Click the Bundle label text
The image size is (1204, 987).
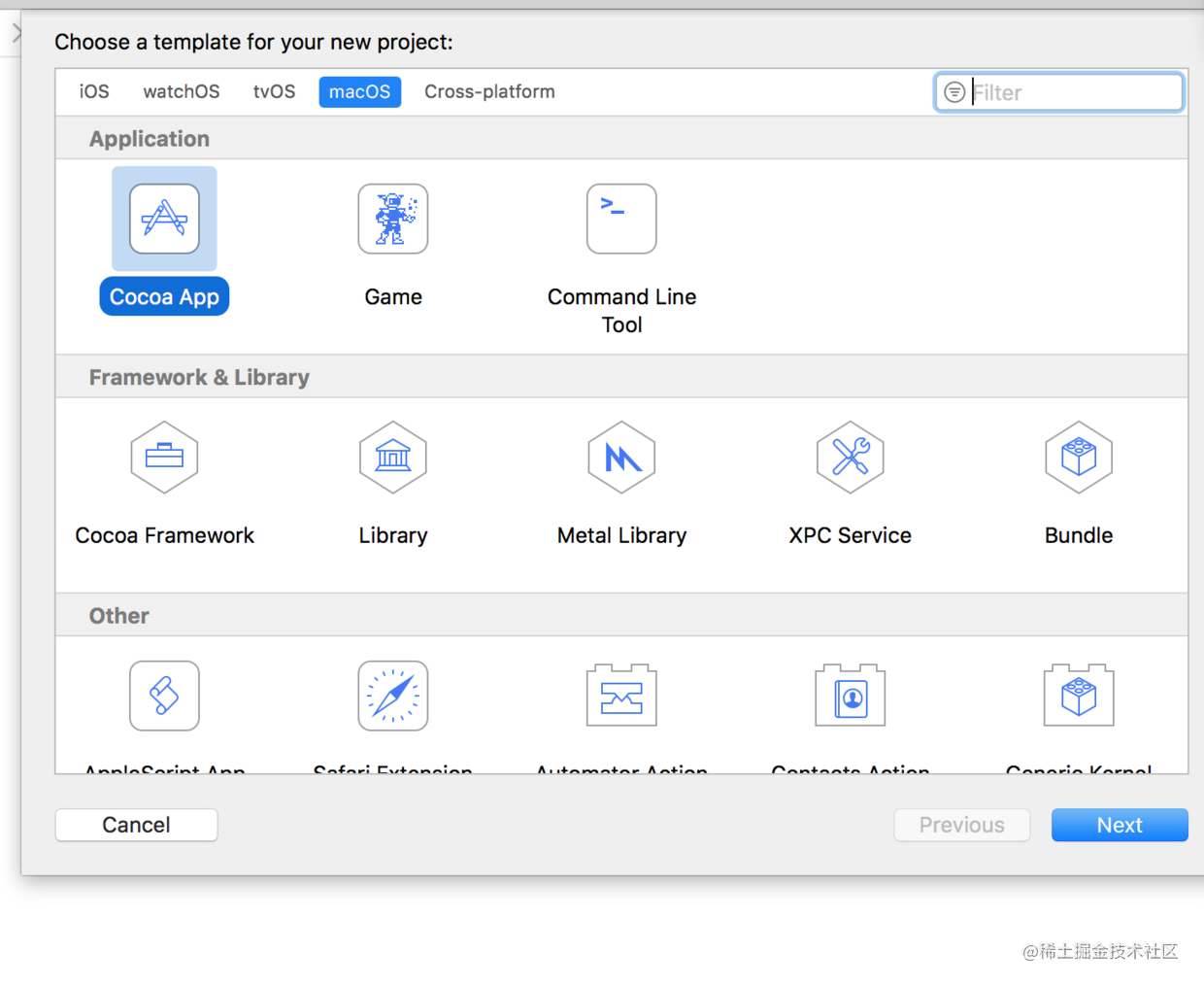pyautogui.click(x=1079, y=535)
